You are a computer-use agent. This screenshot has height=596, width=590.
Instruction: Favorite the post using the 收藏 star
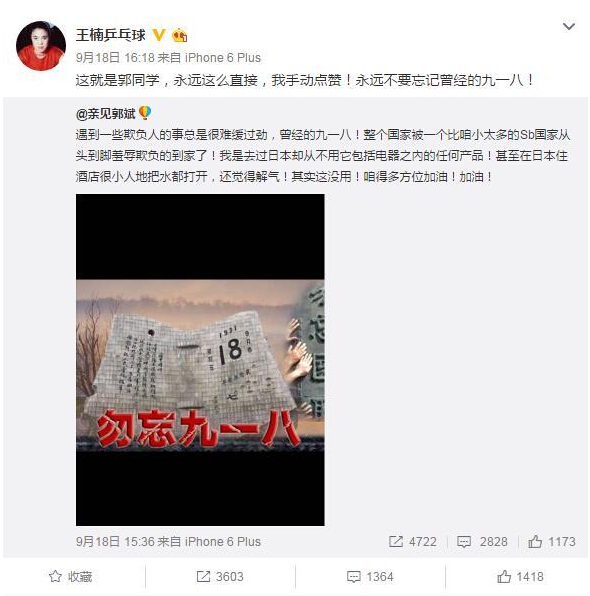[56, 576]
